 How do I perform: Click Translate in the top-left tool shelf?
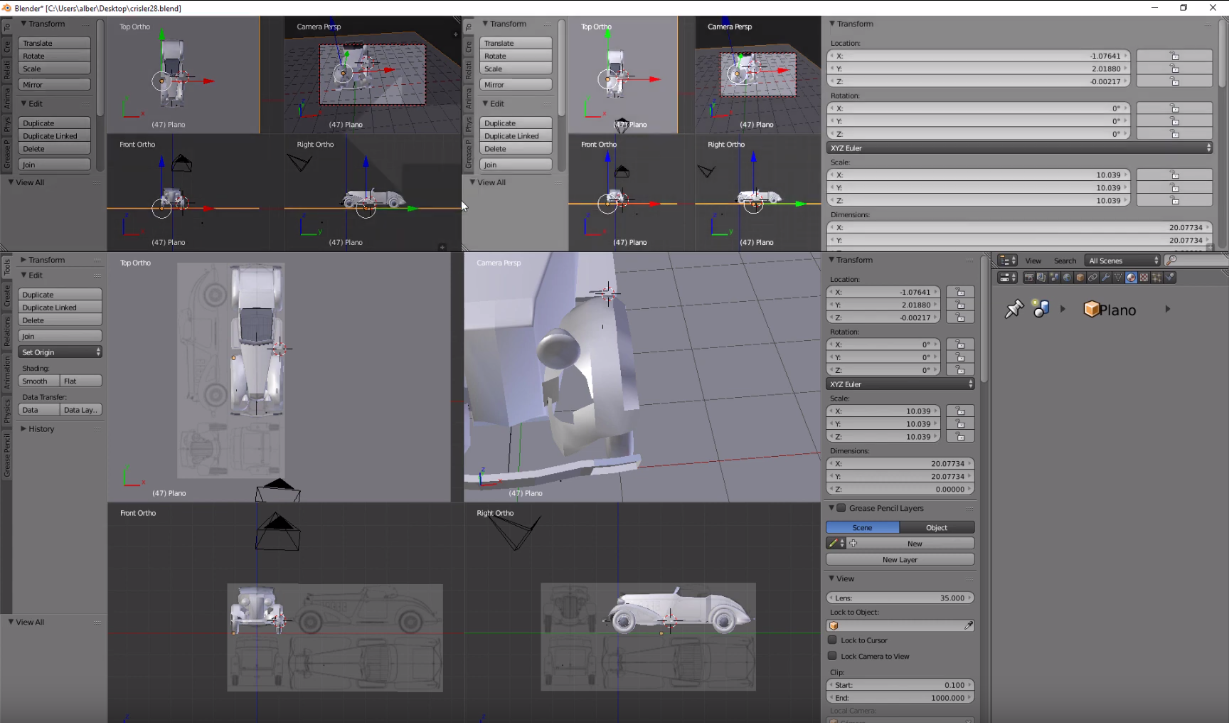pos(55,43)
